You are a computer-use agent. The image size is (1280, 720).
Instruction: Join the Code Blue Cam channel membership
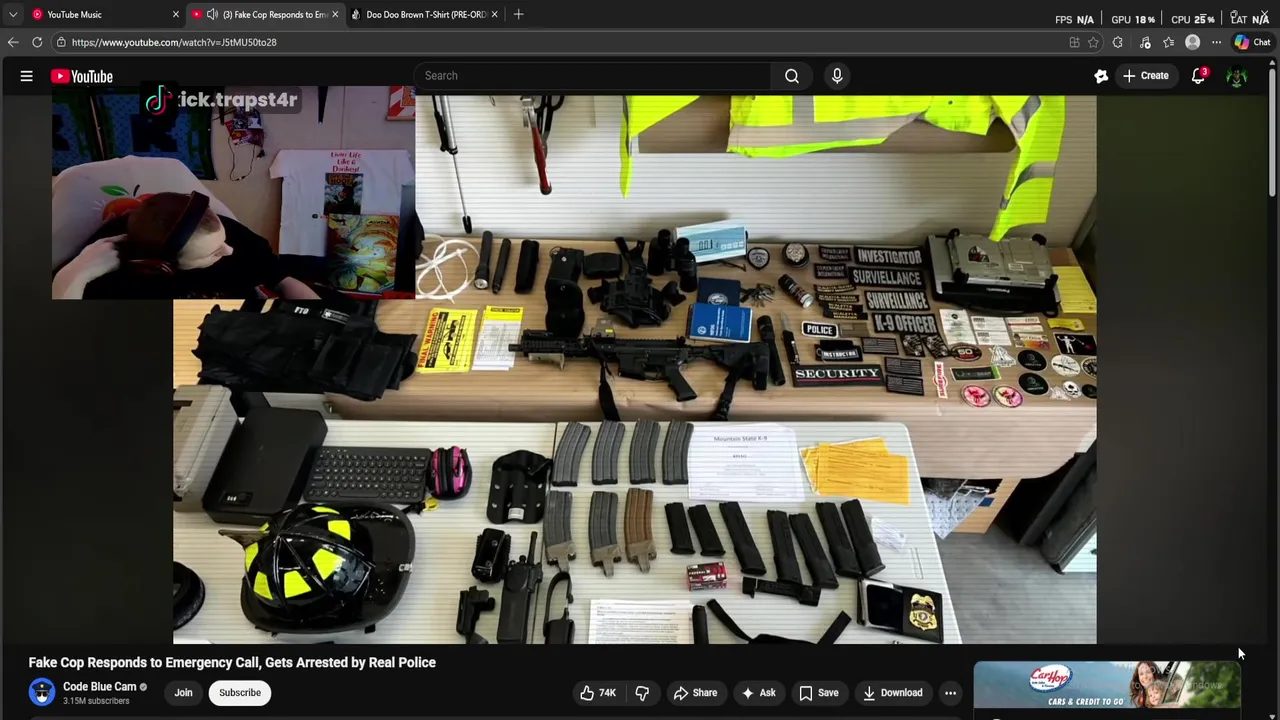[183, 692]
